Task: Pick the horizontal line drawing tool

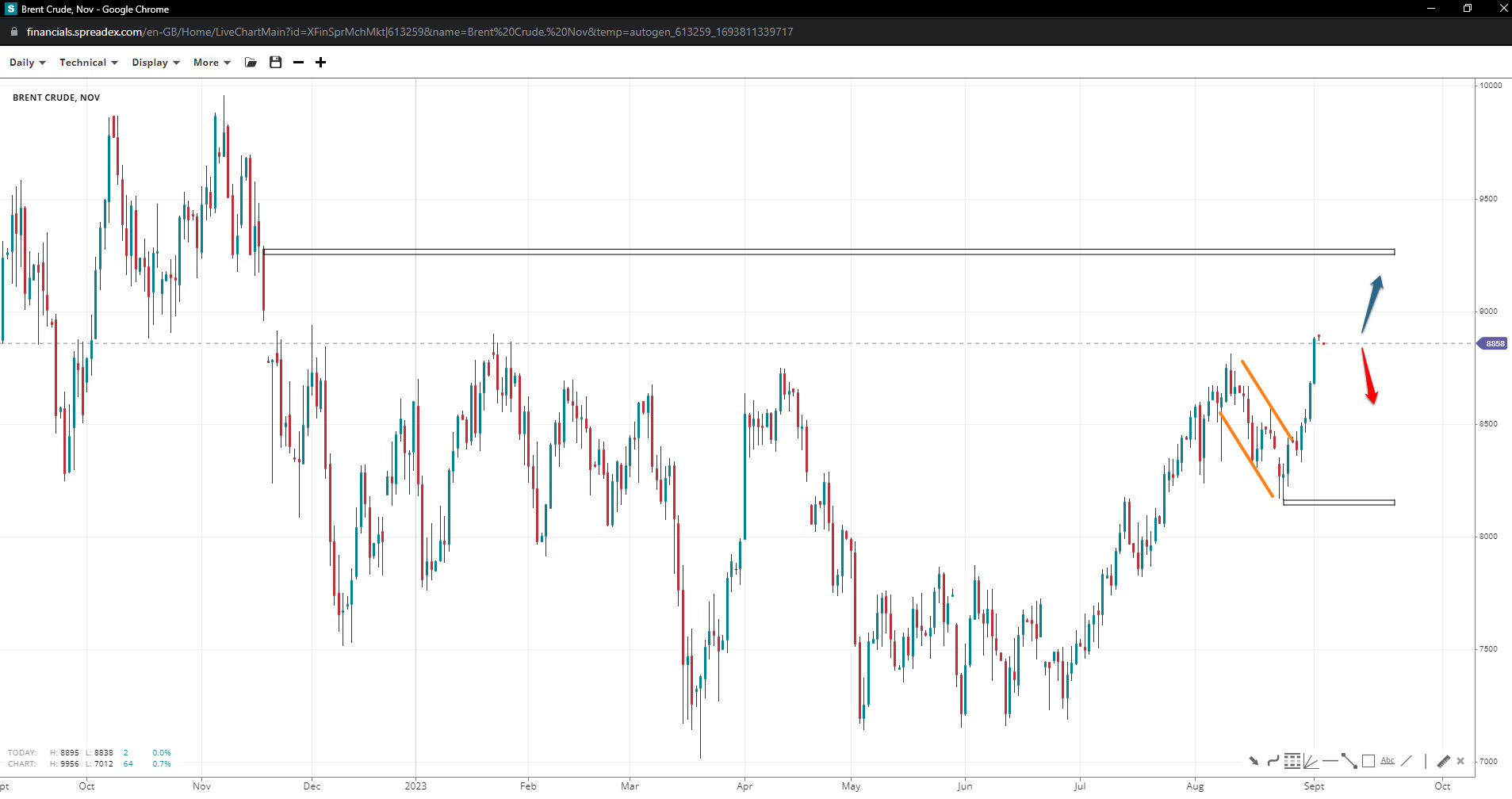Action: coord(1330,761)
